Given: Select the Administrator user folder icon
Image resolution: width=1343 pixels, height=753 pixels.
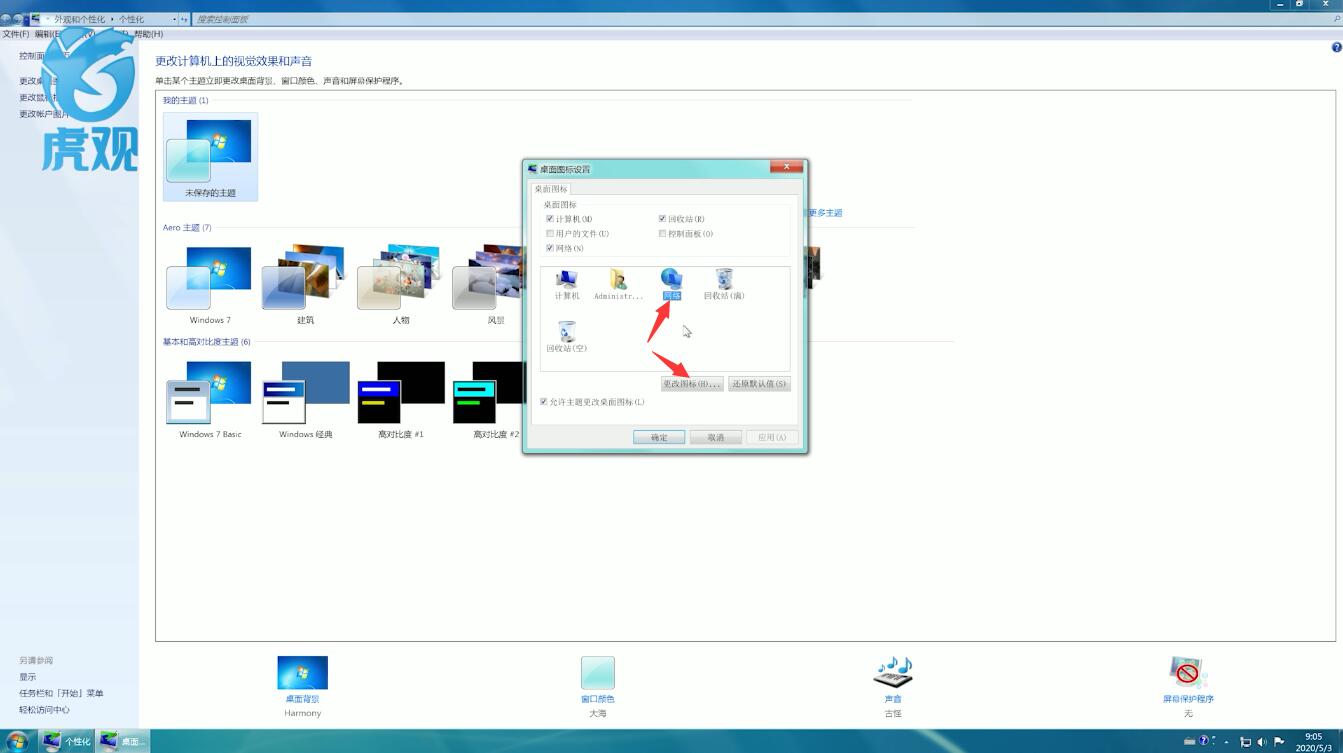Looking at the screenshot, I should pos(618,284).
